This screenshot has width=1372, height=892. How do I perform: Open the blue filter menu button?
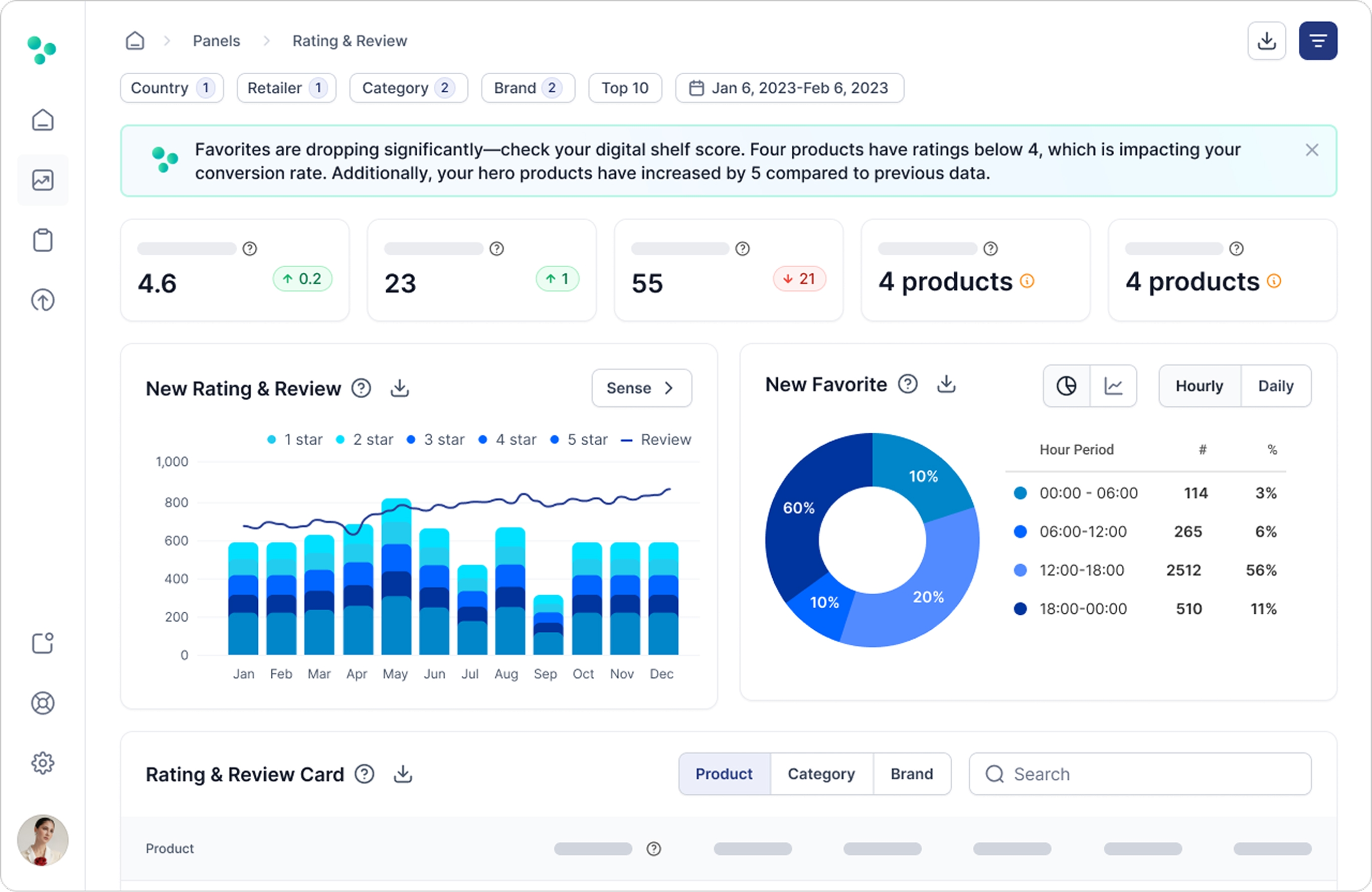click(1318, 41)
